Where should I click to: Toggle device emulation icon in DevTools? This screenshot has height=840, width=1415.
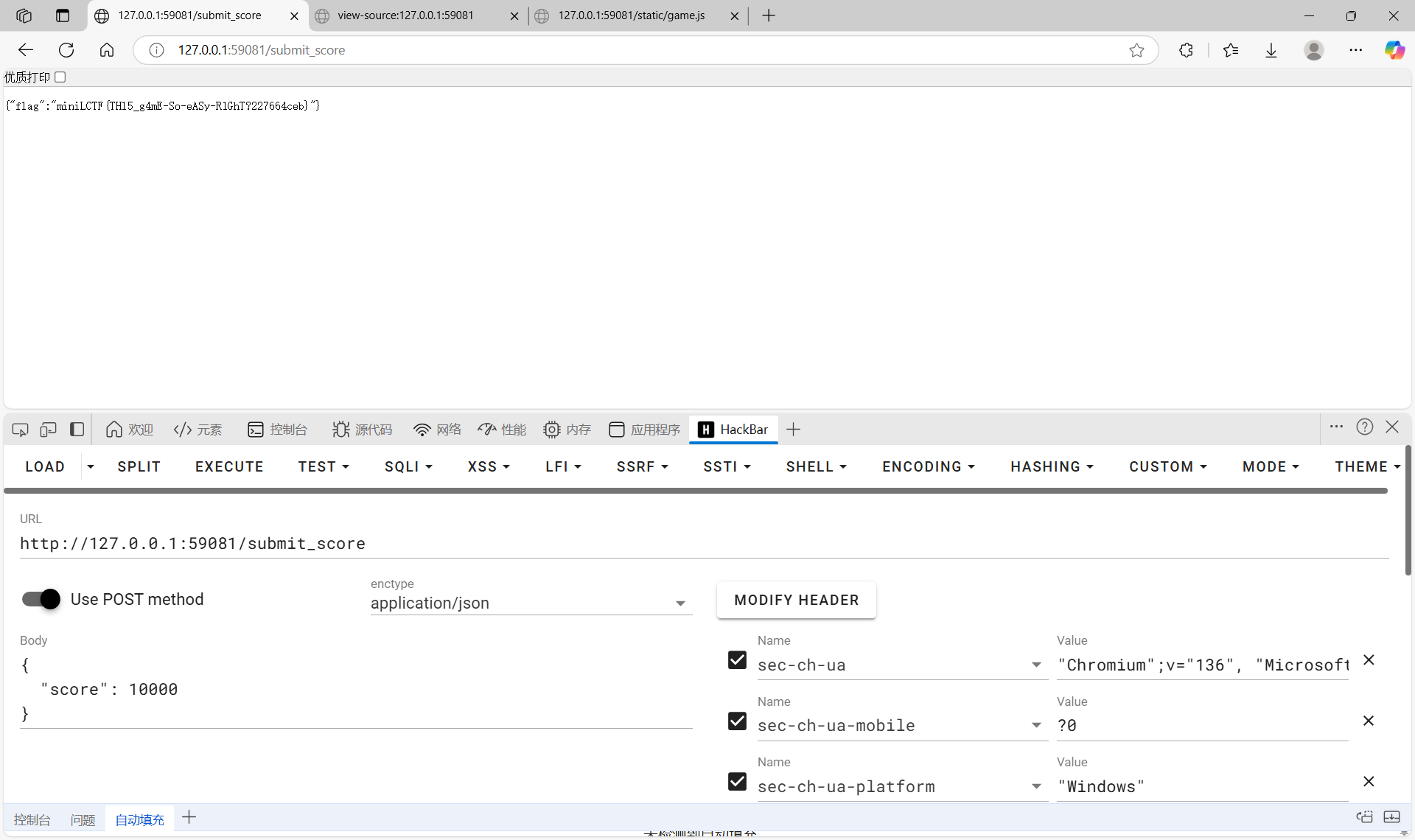click(x=48, y=430)
